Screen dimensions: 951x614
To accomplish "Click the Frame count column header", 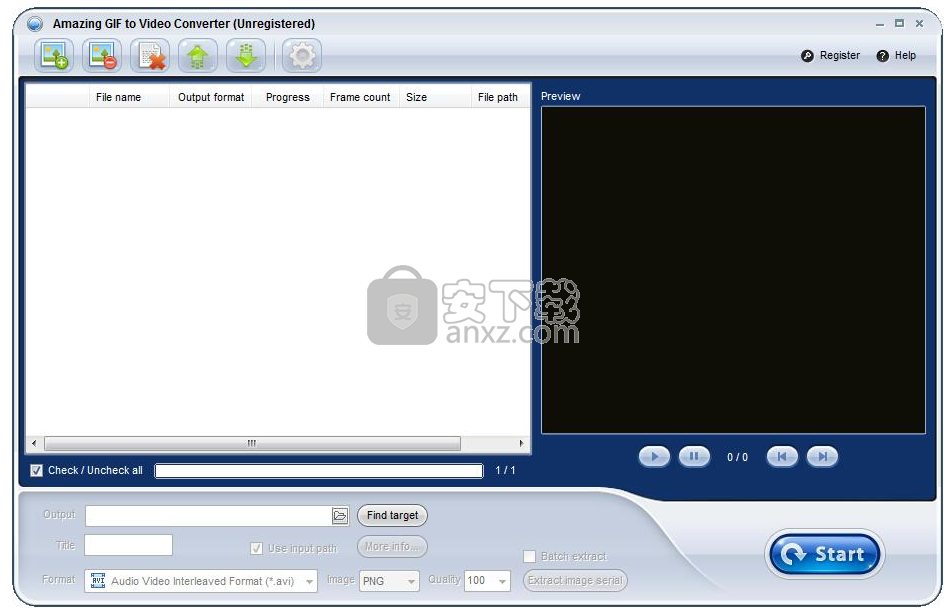I will click(x=360, y=97).
